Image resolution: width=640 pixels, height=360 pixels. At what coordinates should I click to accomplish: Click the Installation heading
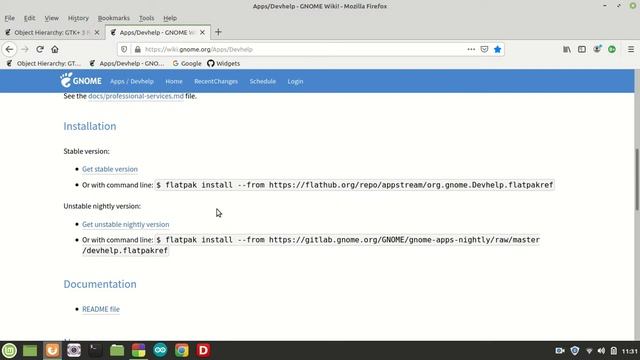pos(90,126)
